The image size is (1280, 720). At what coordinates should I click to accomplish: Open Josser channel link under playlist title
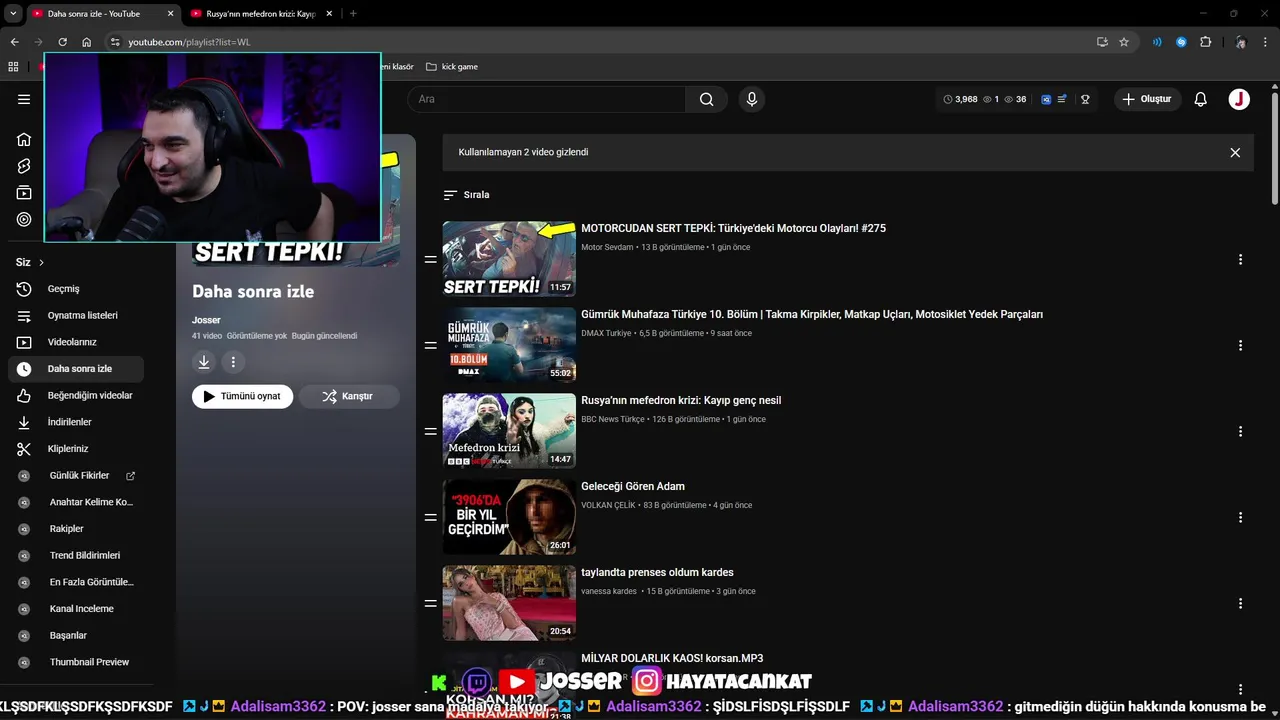[206, 320]
